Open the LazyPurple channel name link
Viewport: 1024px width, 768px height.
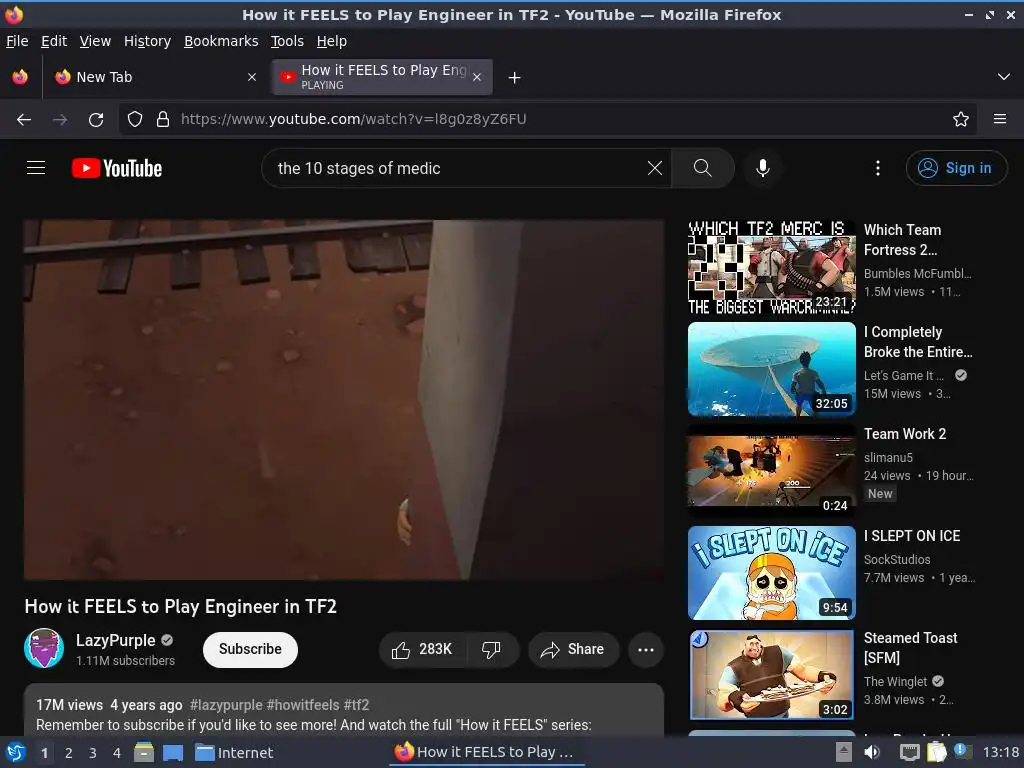pos(116,641)
